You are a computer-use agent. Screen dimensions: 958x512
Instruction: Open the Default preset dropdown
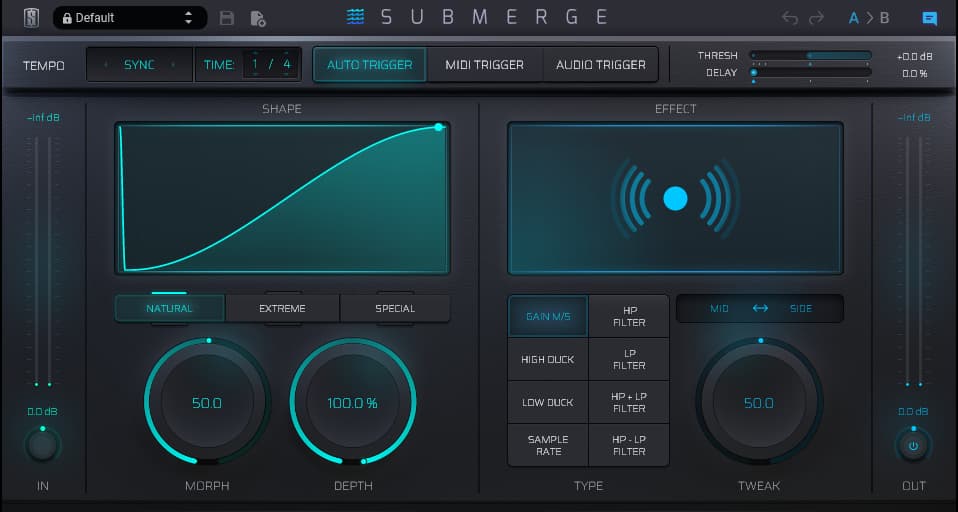coord(130,18)
